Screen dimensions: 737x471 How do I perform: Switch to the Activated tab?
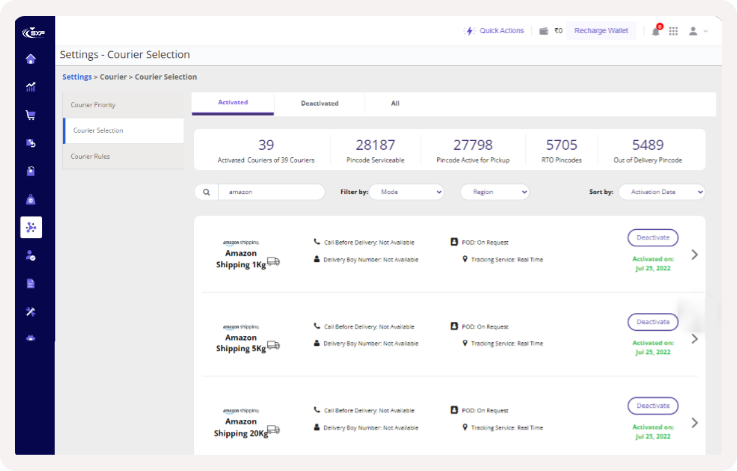click(x=233, y=103)
